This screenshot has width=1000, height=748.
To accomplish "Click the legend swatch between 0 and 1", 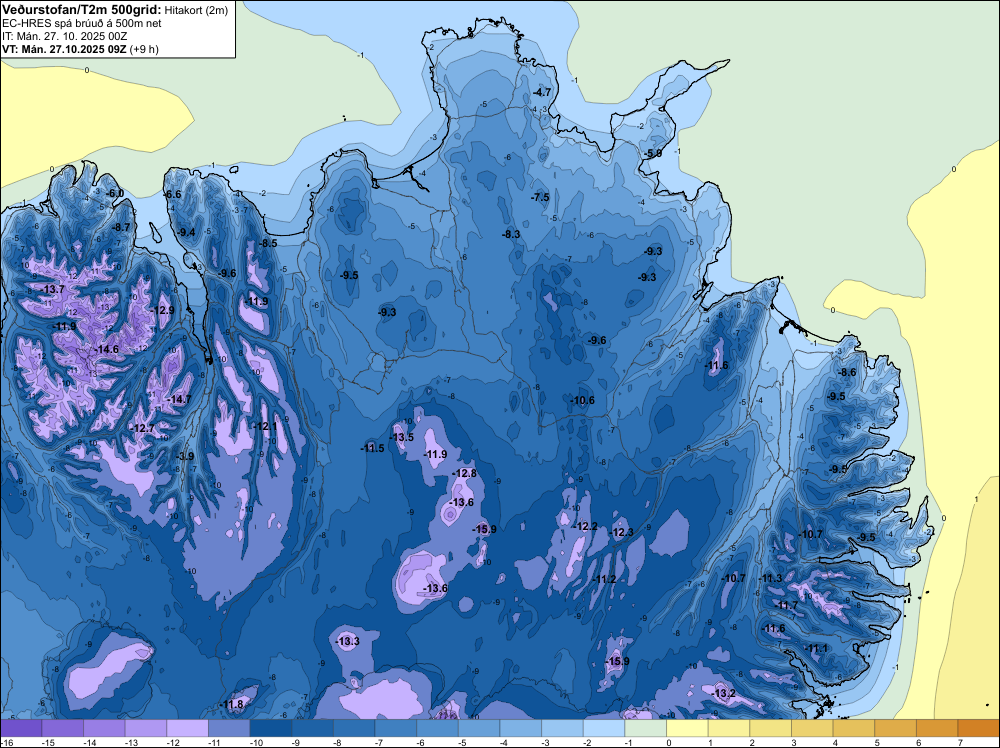I will pyautogui.click(x=688, y=728).
